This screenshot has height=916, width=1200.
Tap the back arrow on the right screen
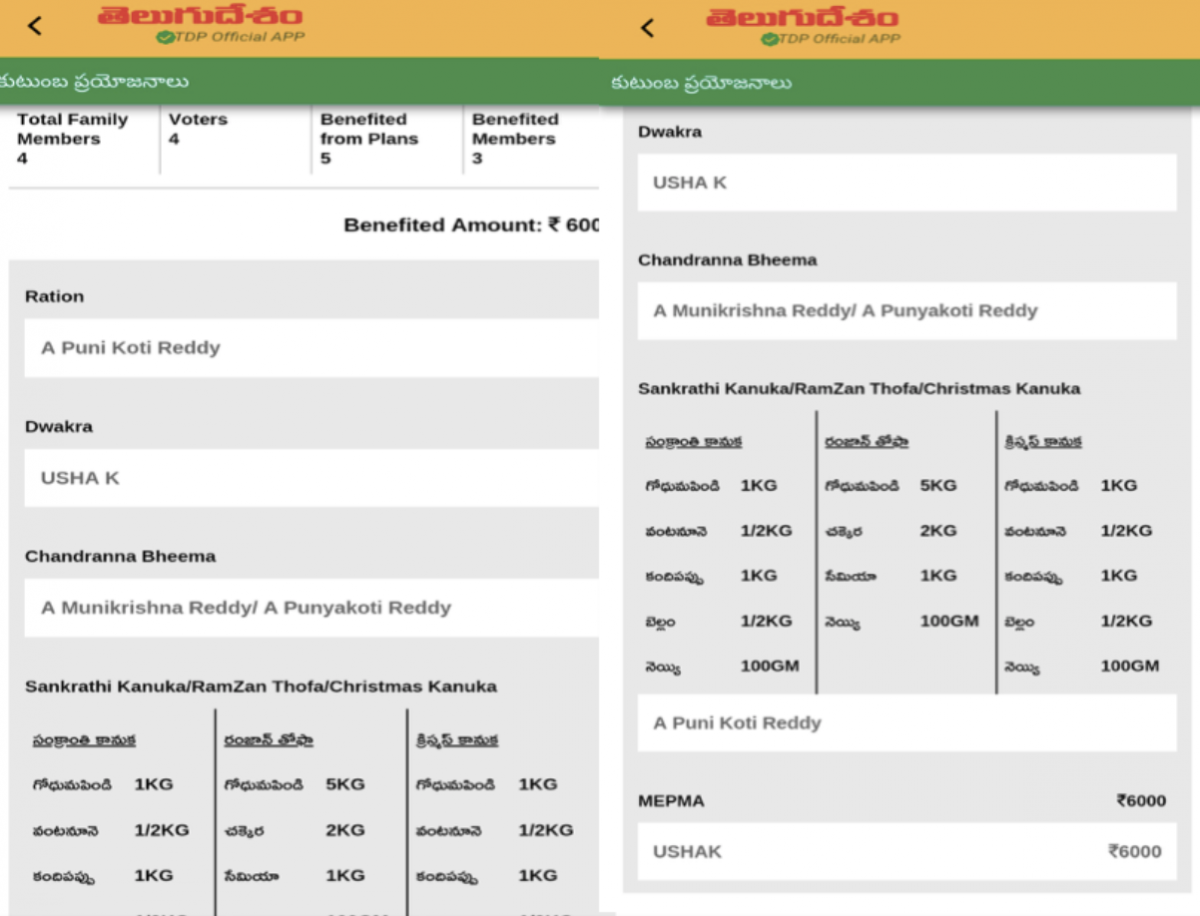coord(647,28)
